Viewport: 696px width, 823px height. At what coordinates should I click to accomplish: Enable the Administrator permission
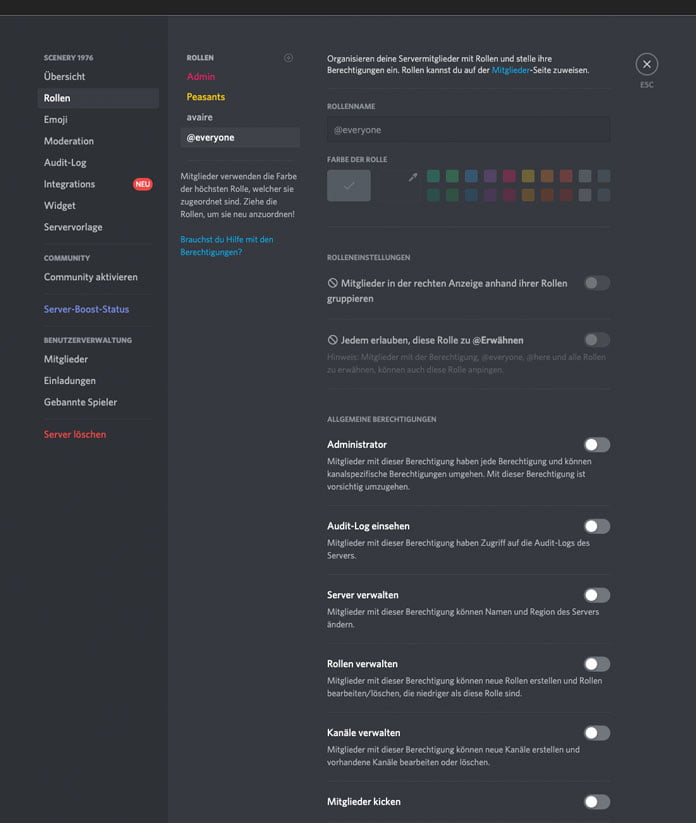(x=597, y=444)
